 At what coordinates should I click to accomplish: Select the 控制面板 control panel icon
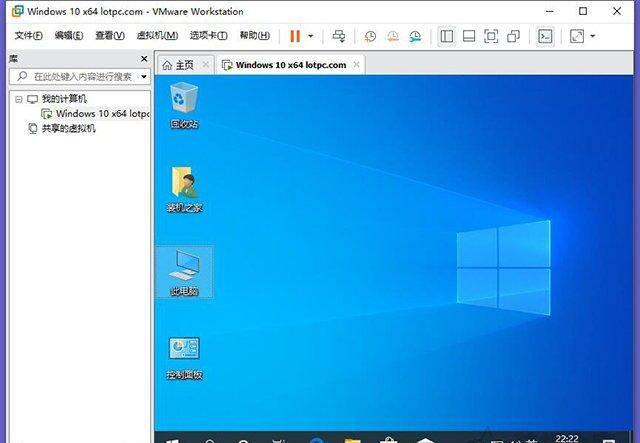click(184, 358)
